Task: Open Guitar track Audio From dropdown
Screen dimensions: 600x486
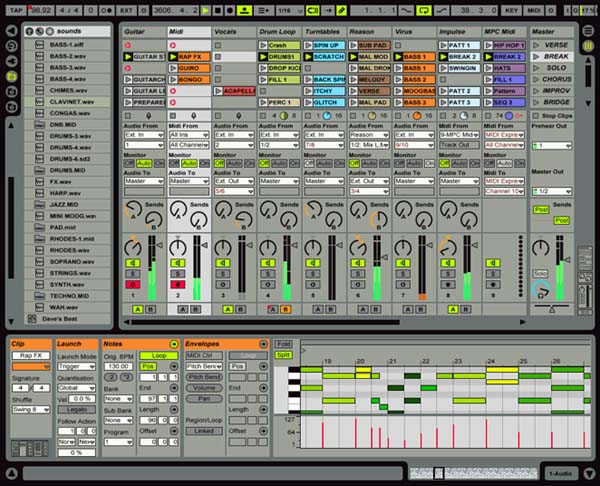Action: (144, 135)
